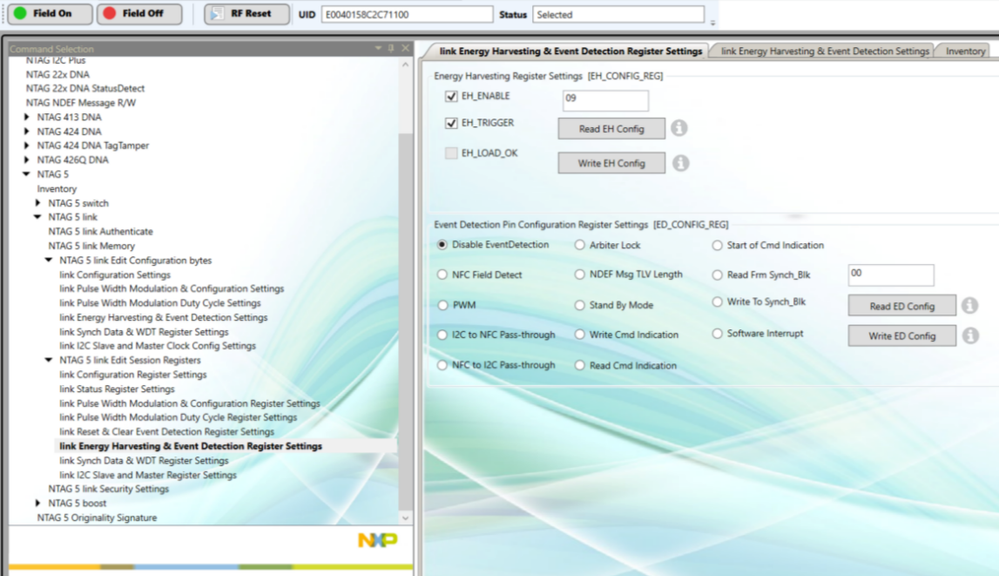
Task: Pin the Command Selection panel
Action: [391, 48]
